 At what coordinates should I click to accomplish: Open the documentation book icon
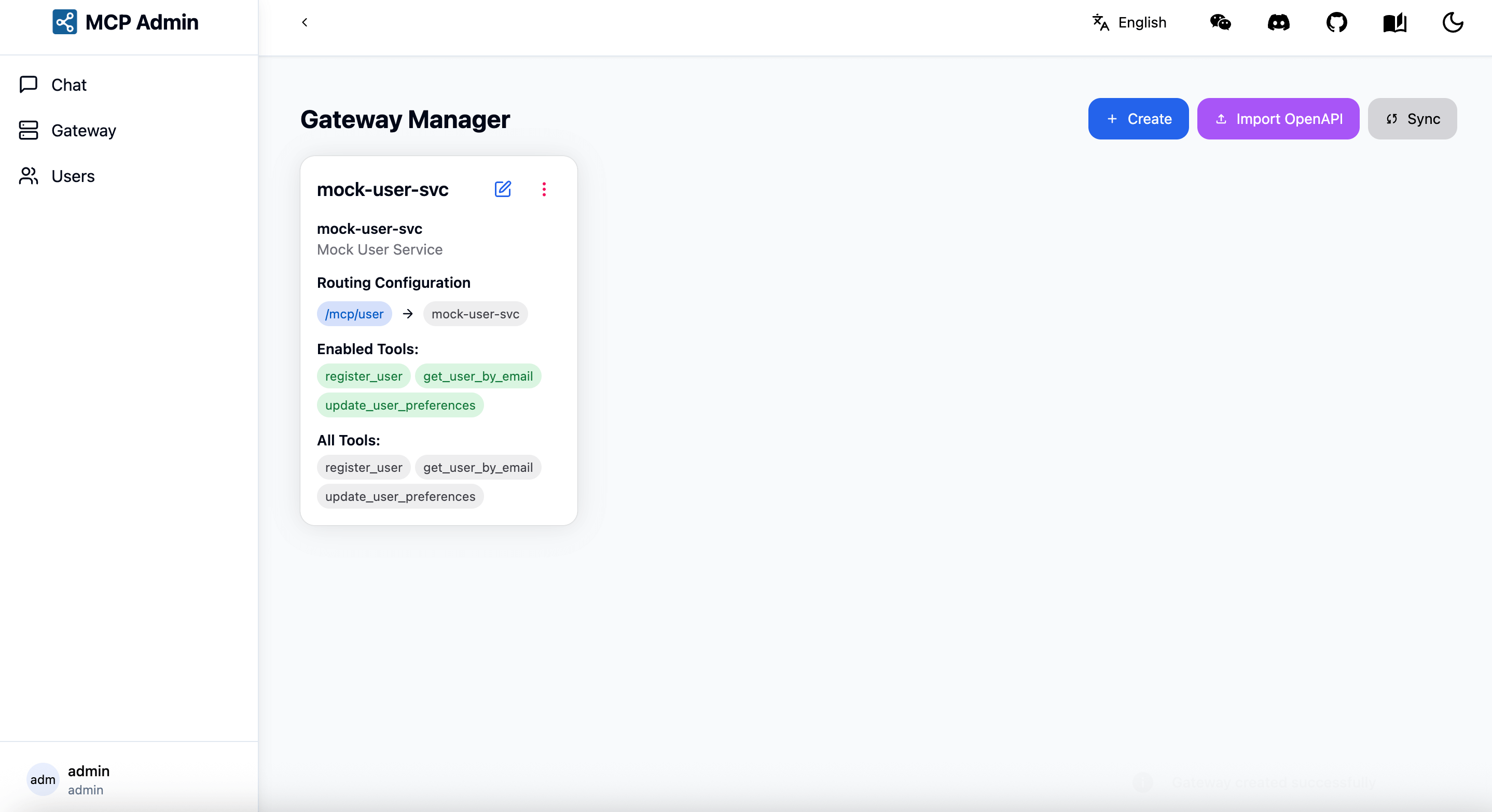coord(1394,23)
